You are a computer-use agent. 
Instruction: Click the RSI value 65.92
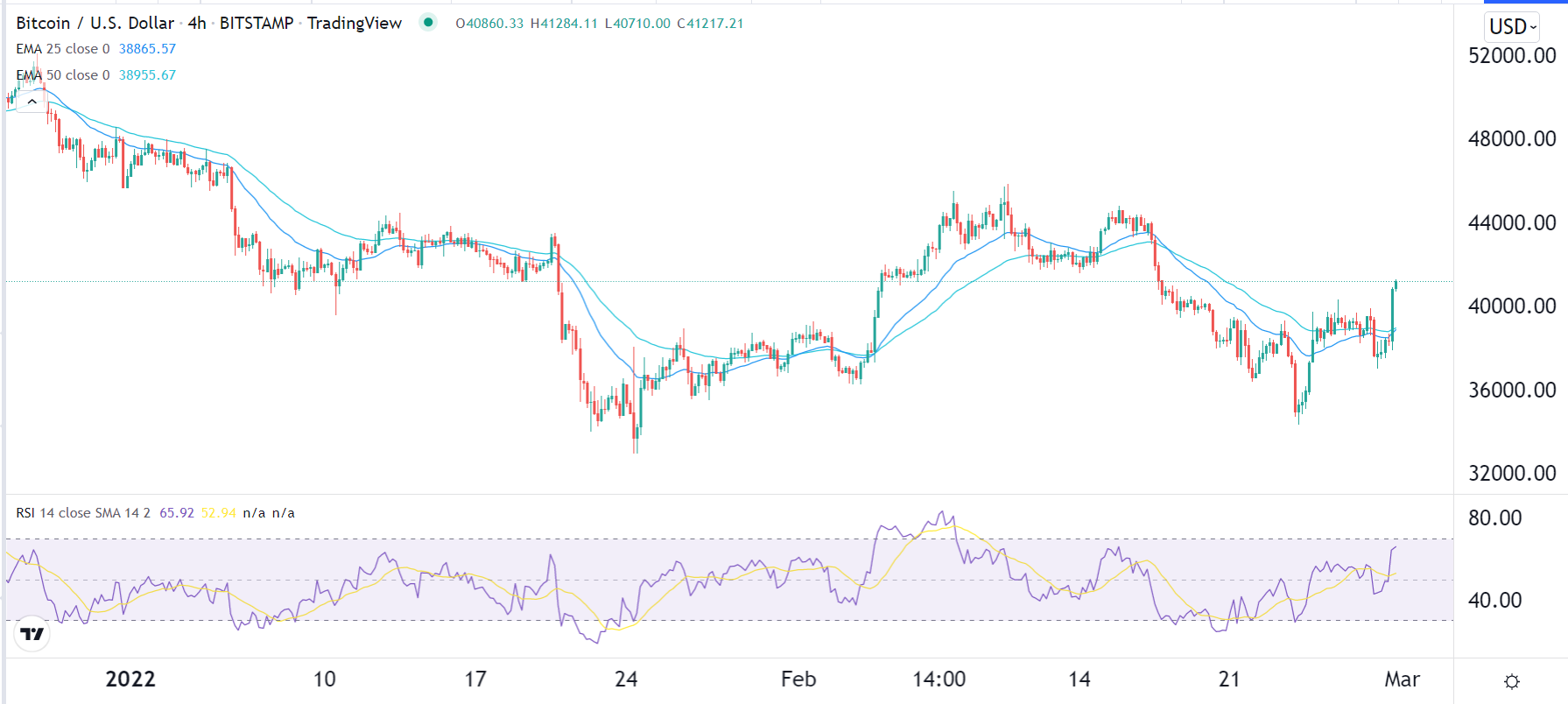point(177,513)
